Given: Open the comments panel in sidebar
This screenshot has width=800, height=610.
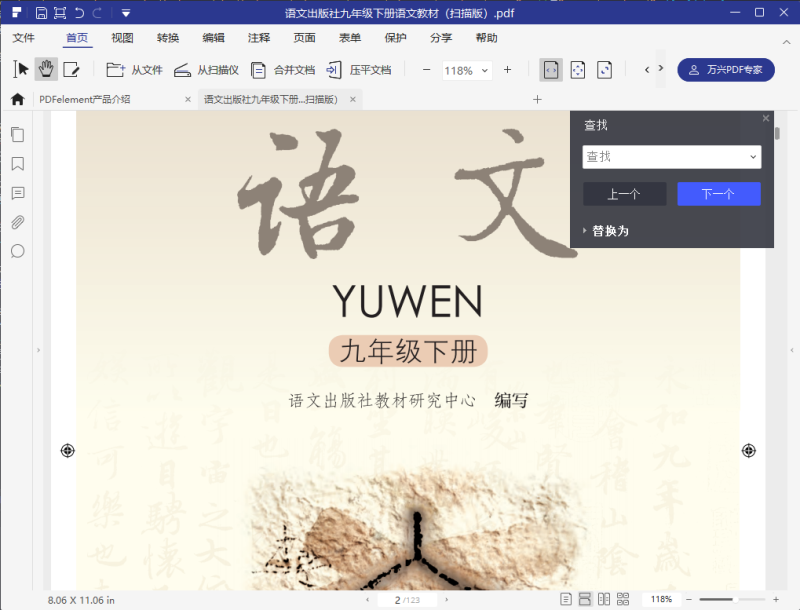Looking at the screenshot, I should click(x=17, y=193).
